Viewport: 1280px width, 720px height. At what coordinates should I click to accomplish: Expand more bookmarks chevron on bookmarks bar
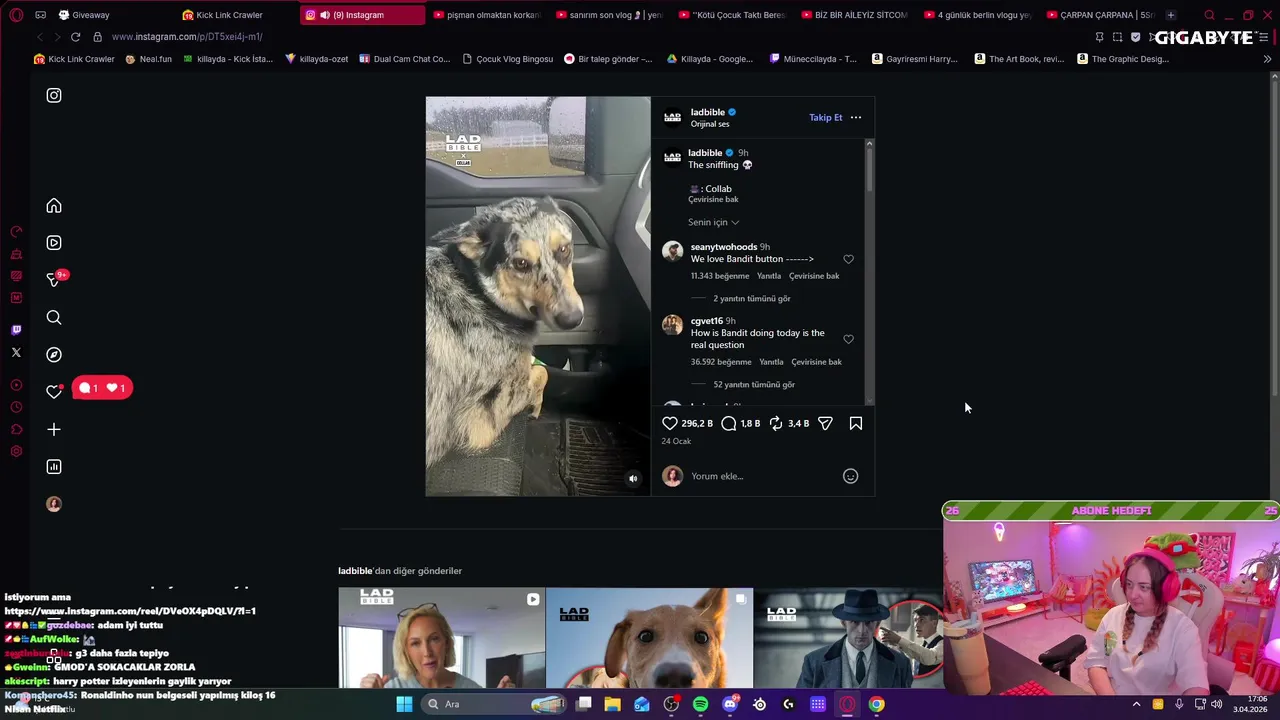(1267, 59)
